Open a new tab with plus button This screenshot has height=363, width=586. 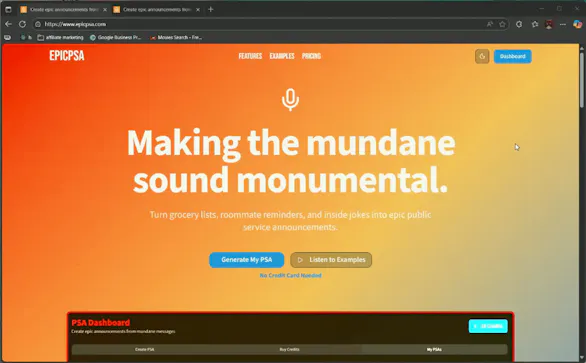coord(211,9)
